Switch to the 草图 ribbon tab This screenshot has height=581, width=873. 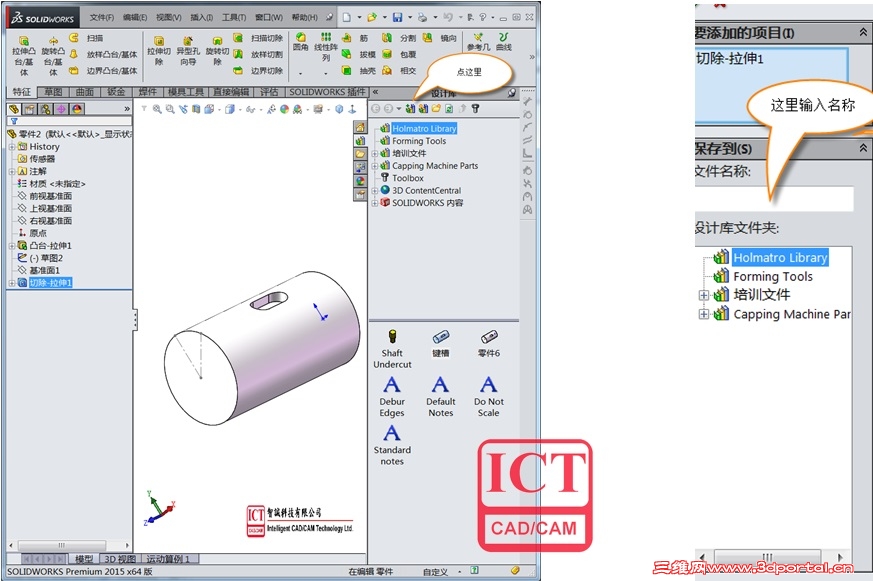pos(53,92)
